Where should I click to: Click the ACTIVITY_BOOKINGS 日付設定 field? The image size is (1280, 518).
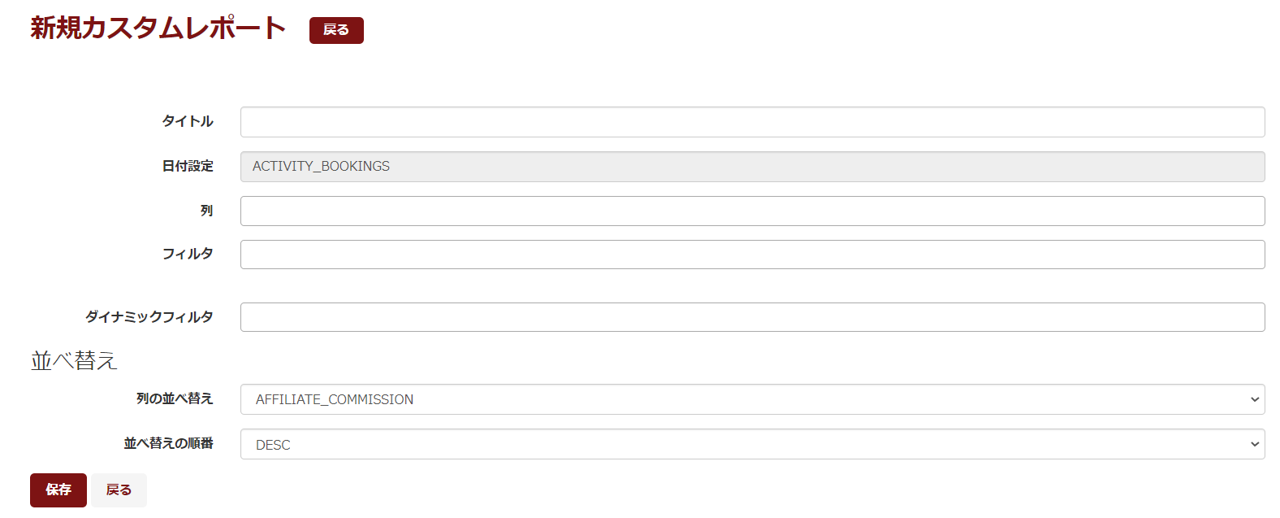(x=752, y=166)
